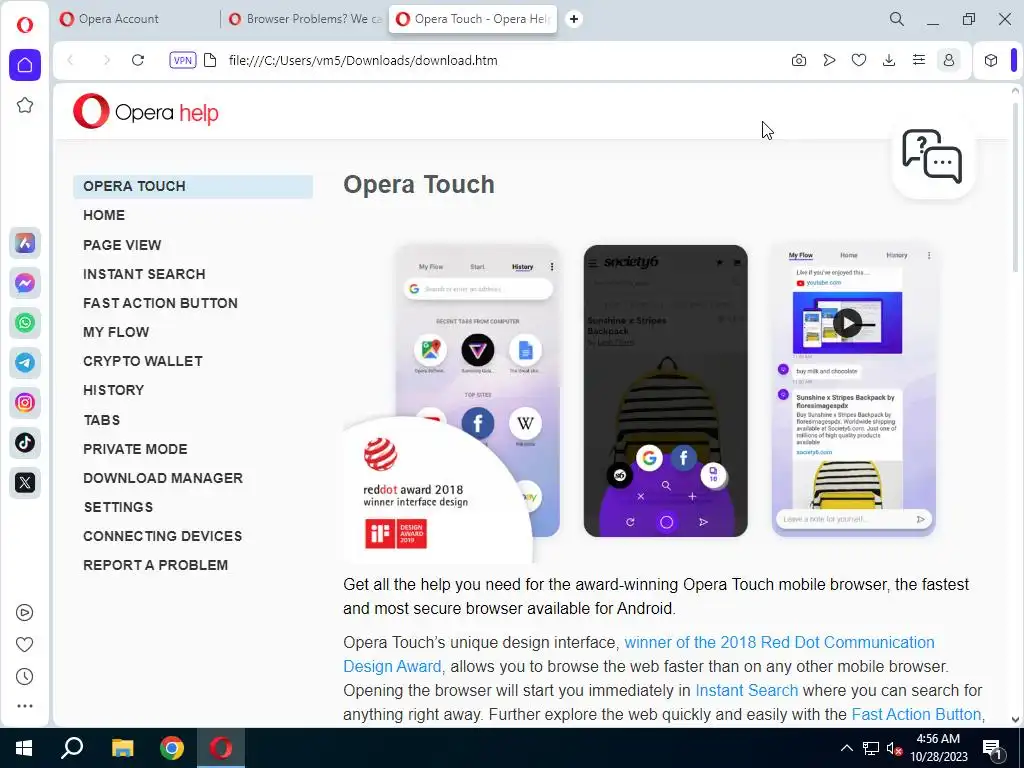Open File Explorer from taskbar
This screenshot has height=768, width=1024.
122,748
